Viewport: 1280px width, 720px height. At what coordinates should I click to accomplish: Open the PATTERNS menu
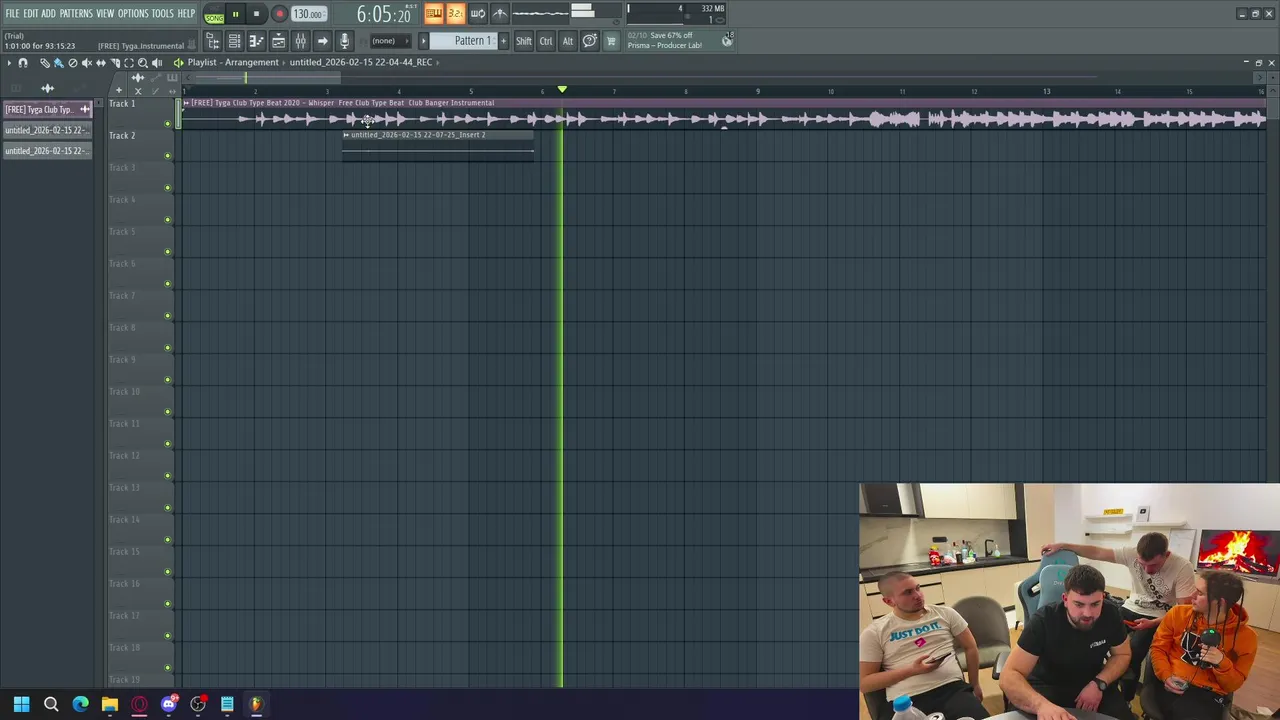coord(76,13)
